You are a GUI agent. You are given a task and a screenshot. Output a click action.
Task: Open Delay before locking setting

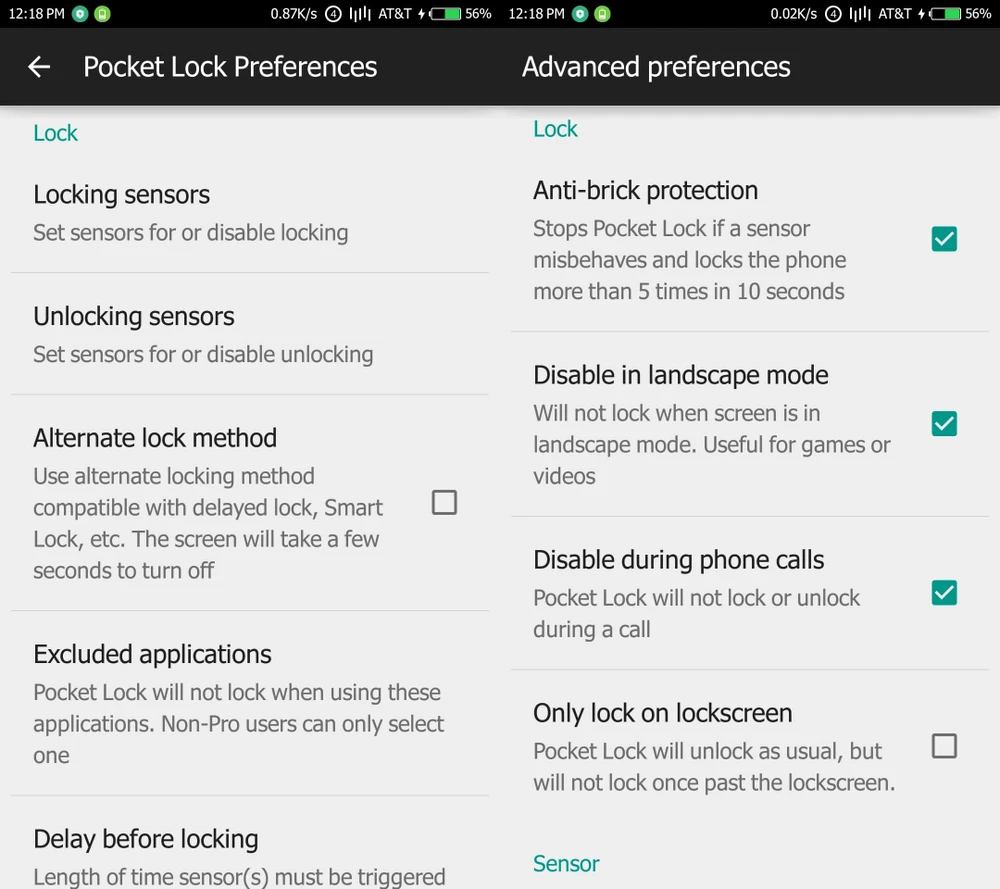(239, 857)
